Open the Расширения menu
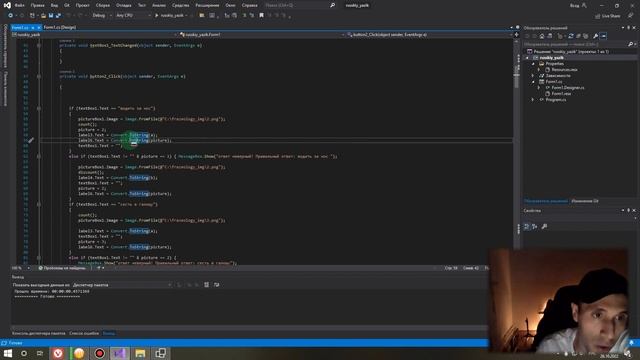Screen dimensions: 640x360 point(207,5)
